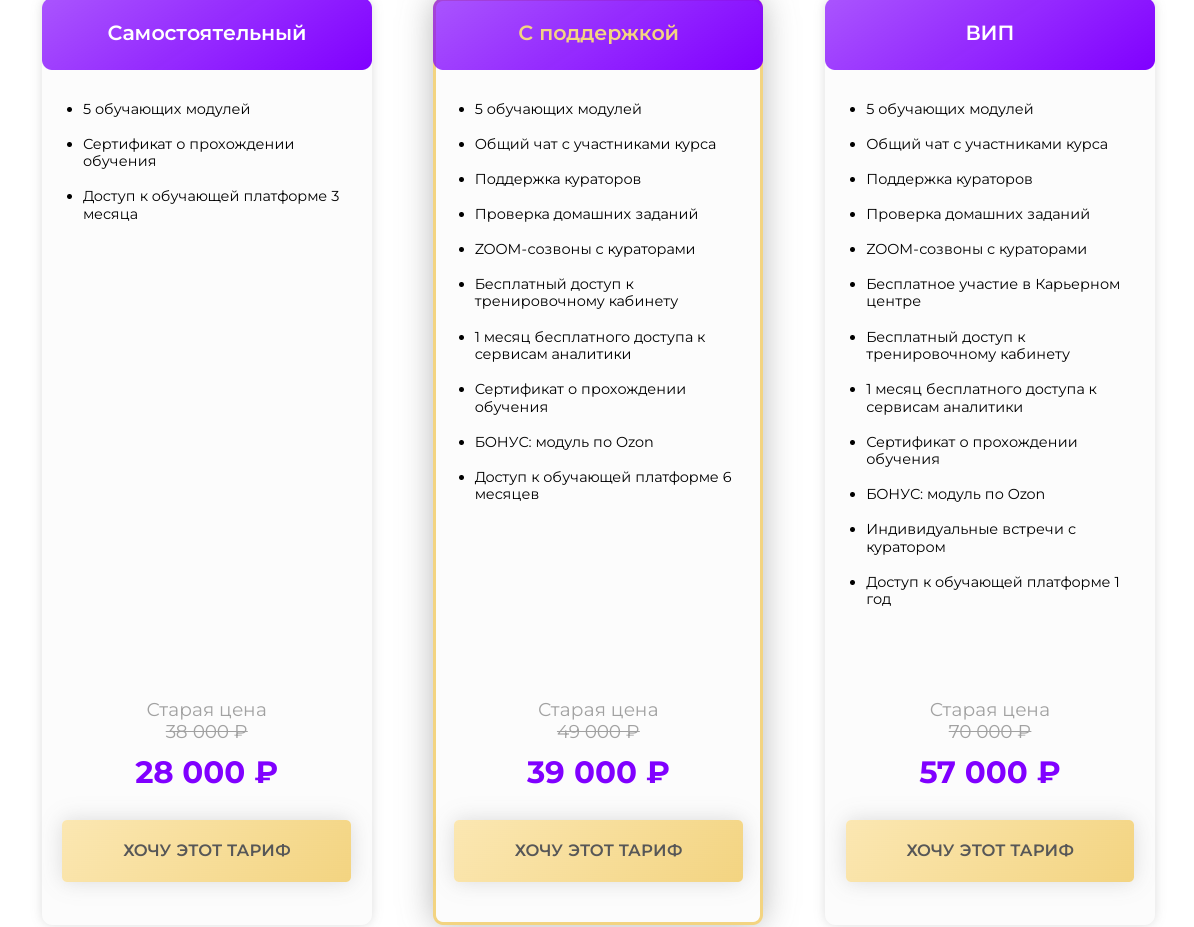This screenshot has width=1194, height=927.
Task: Click "Доступ к обучающей платформе 6 месяцев"
Action: click(603, 486)
